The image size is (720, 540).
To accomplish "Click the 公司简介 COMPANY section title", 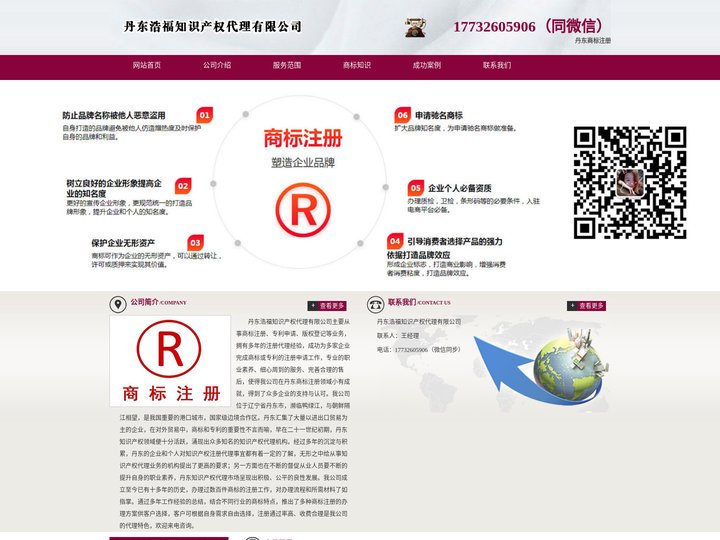I will coord(158,302).
